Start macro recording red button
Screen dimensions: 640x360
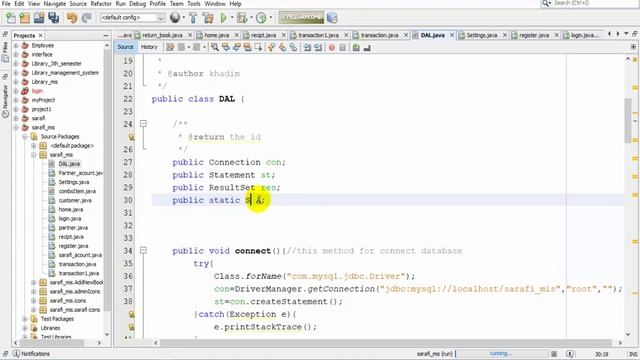coord(331,48)
